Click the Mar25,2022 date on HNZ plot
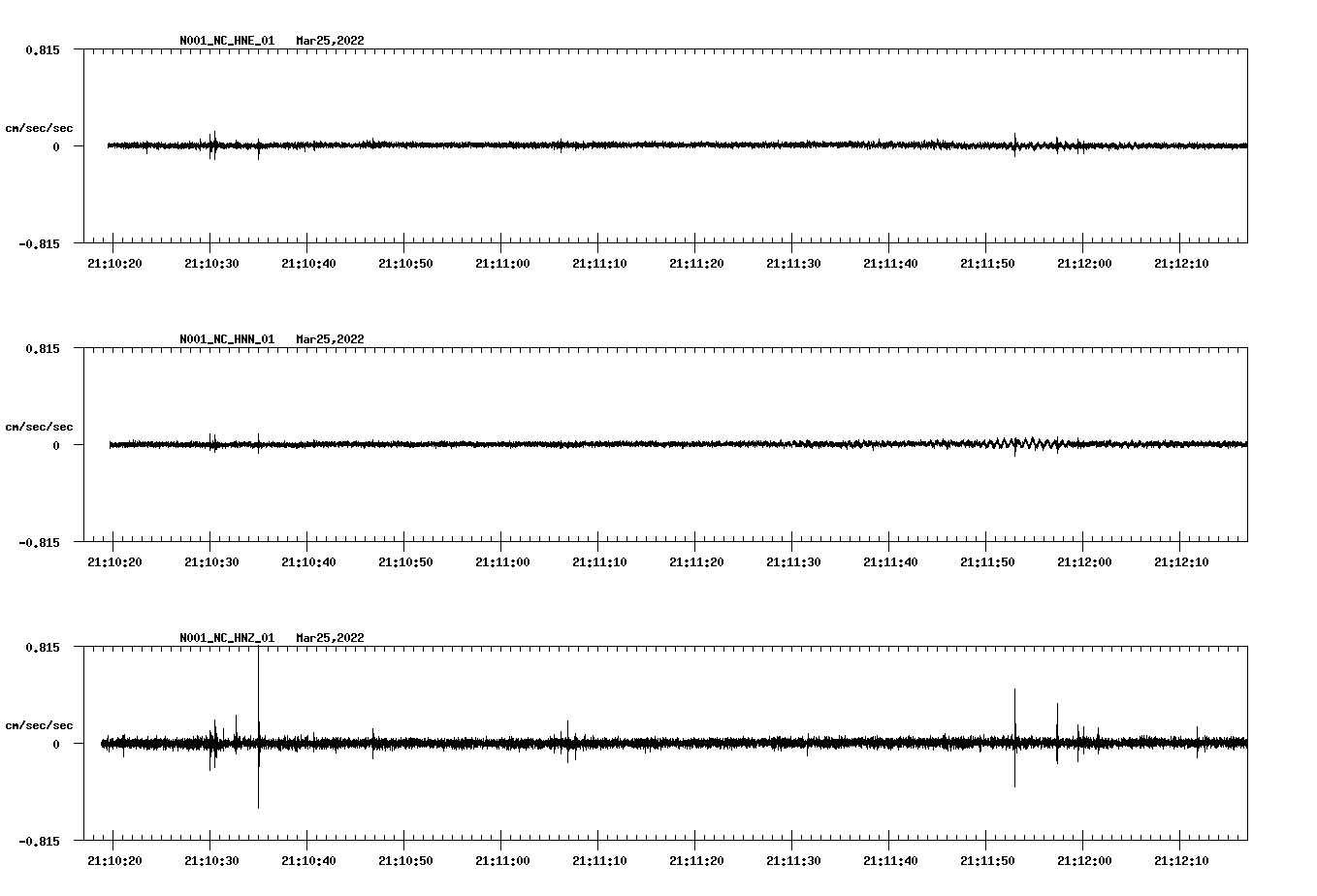This screenshot has width=1317, height=896. [330, 638]
